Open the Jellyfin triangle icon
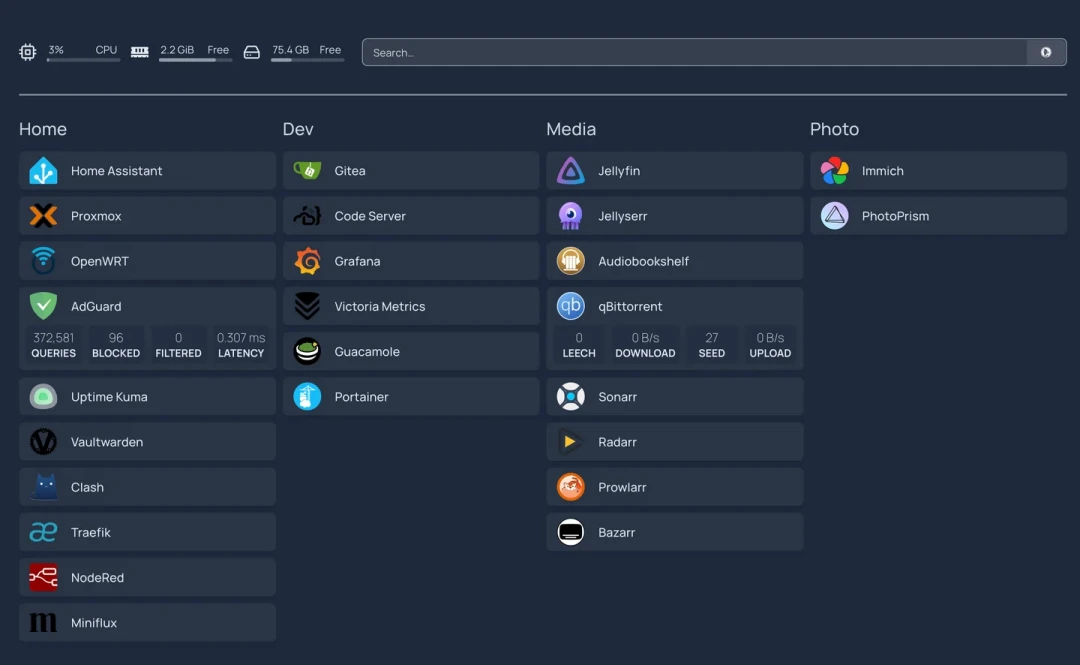 click(x=570, y=171)
